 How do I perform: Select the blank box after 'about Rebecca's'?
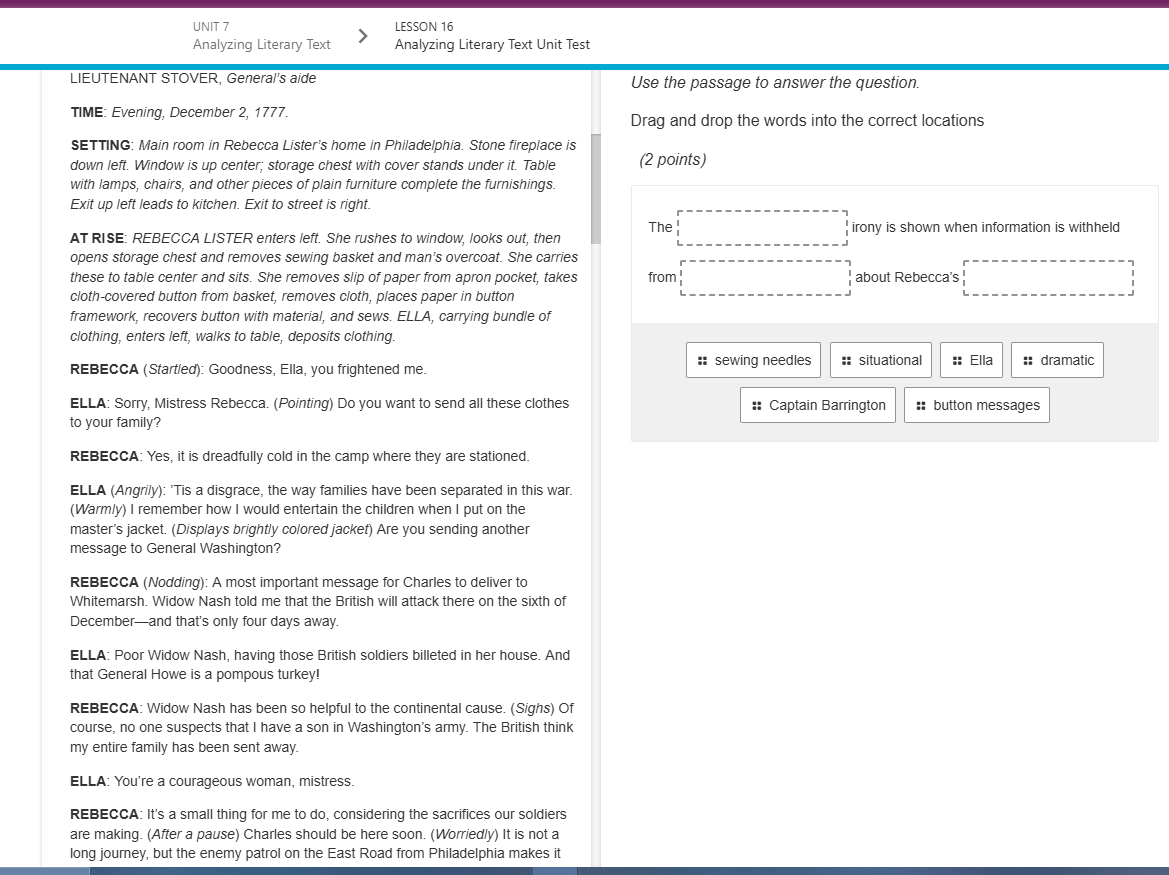point(1048,278)
